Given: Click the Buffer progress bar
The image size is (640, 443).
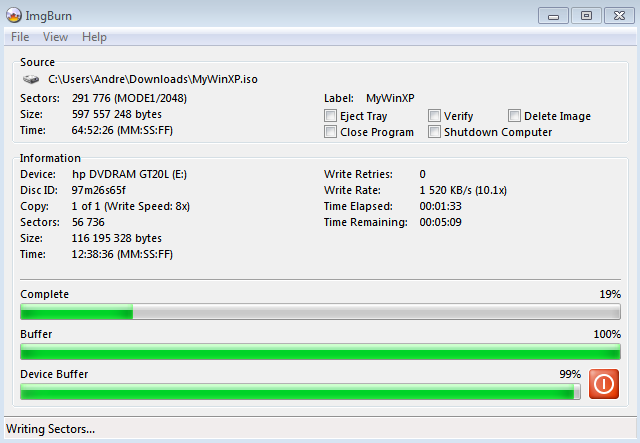Looking at the screenshot, I should coord(320,352).
